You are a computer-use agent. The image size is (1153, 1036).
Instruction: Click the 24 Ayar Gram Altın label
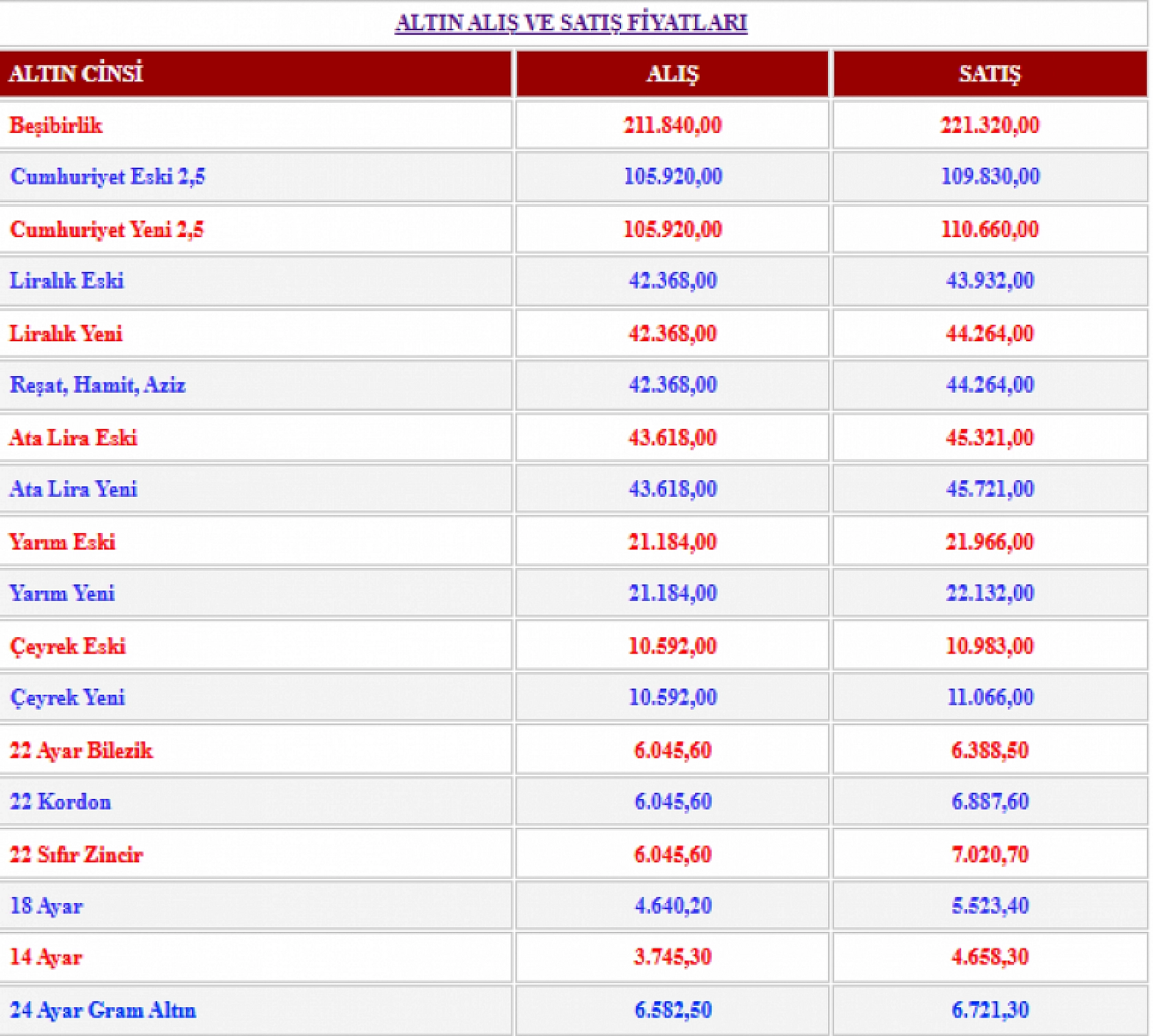103,1010
